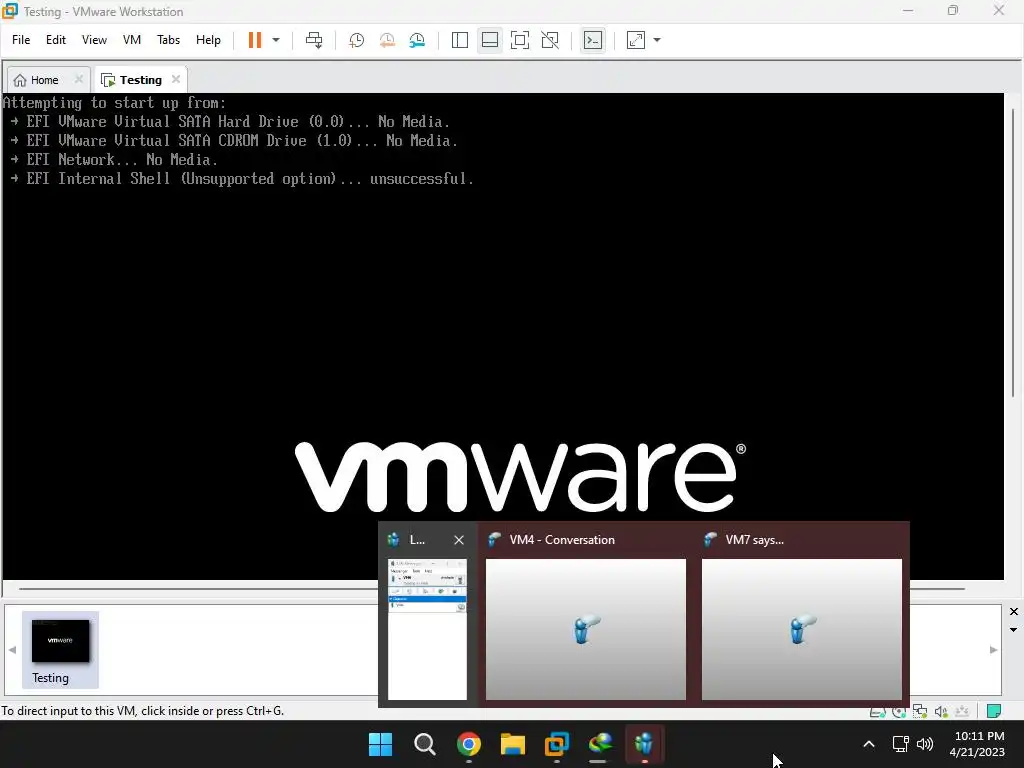The height and width of the screenshot is (768, 1024).
Task: Toggle the thumbnail bar view
Action: click(x=490, y=40)
